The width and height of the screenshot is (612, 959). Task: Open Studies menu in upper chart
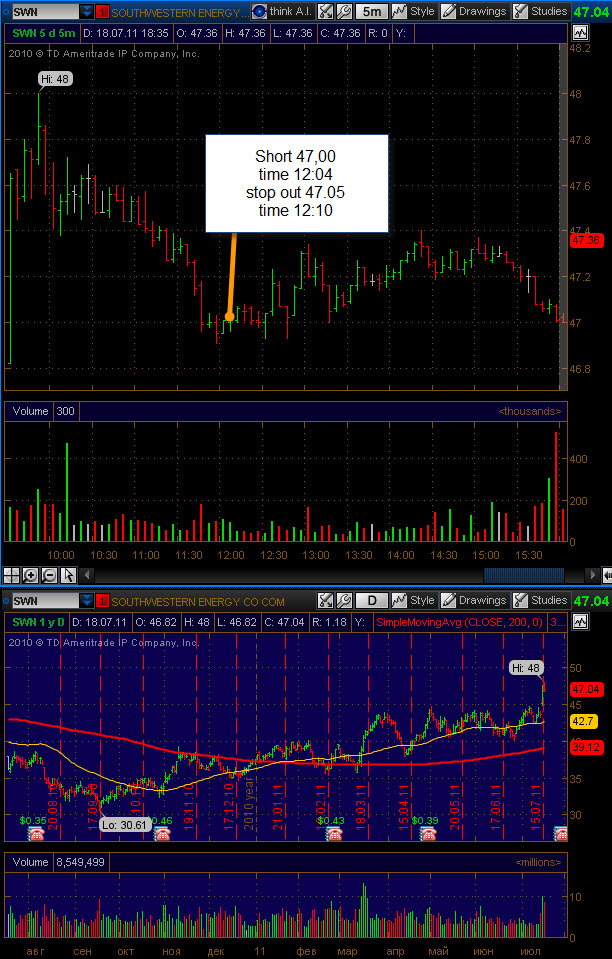[x=540, y=11]
